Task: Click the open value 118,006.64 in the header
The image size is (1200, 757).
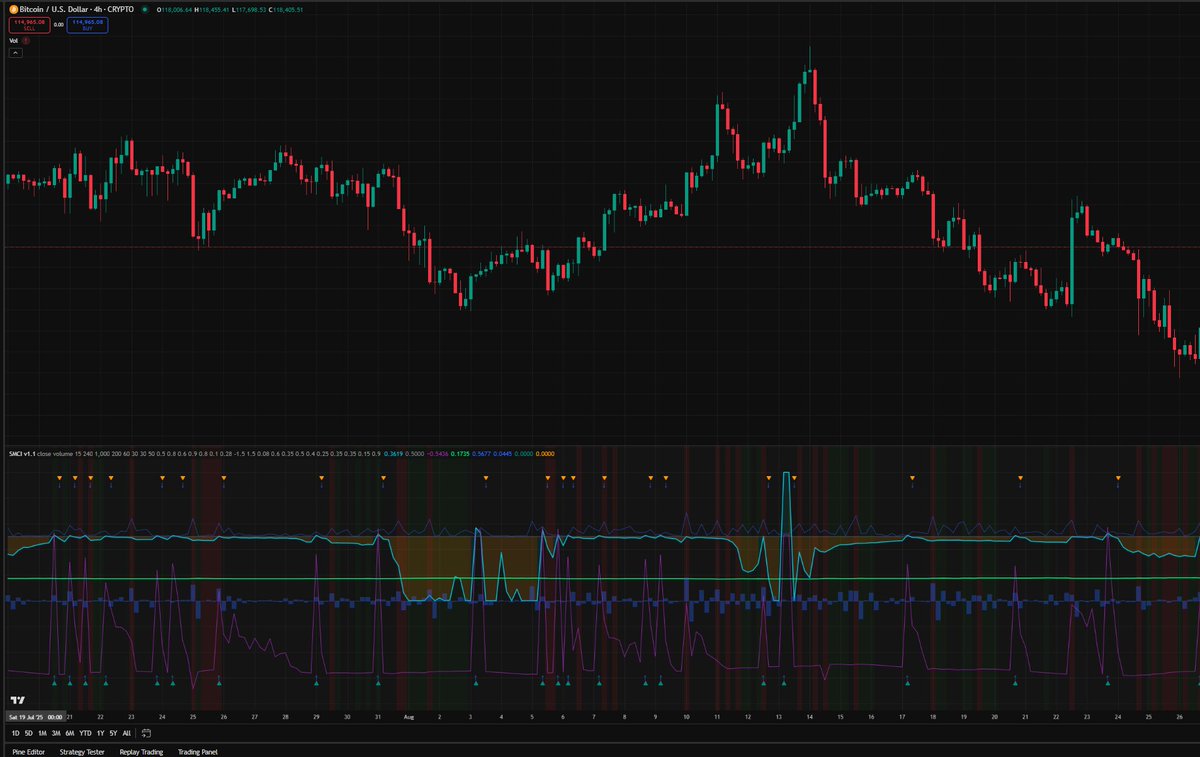Action: tap(175, 9)
